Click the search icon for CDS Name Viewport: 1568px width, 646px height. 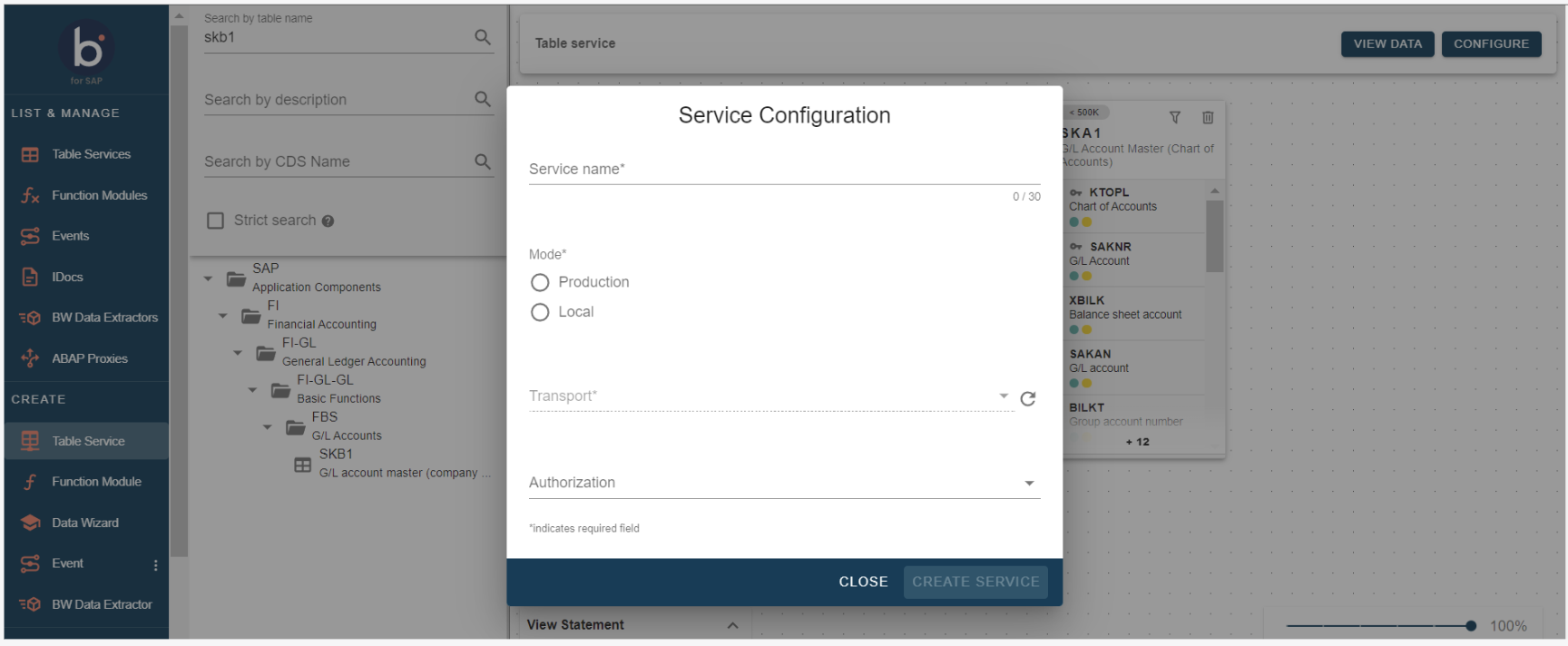point(483,161)
